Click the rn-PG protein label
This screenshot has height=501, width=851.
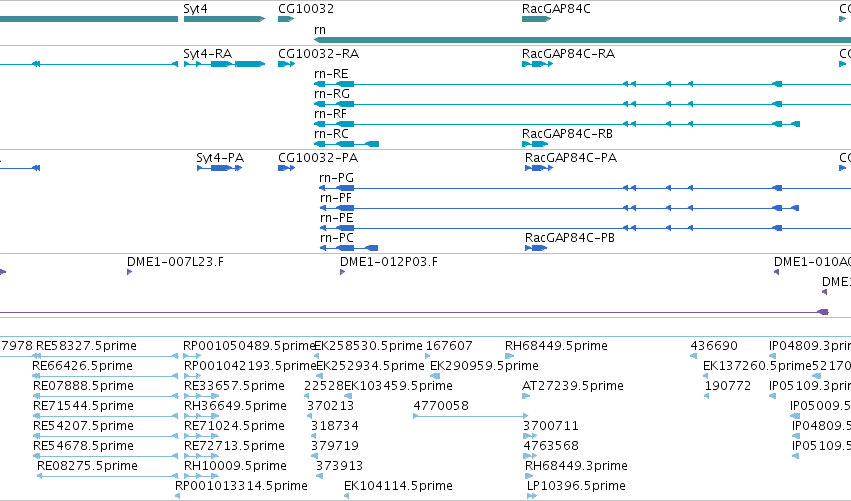pyautogui.click(x=336, y=178)
